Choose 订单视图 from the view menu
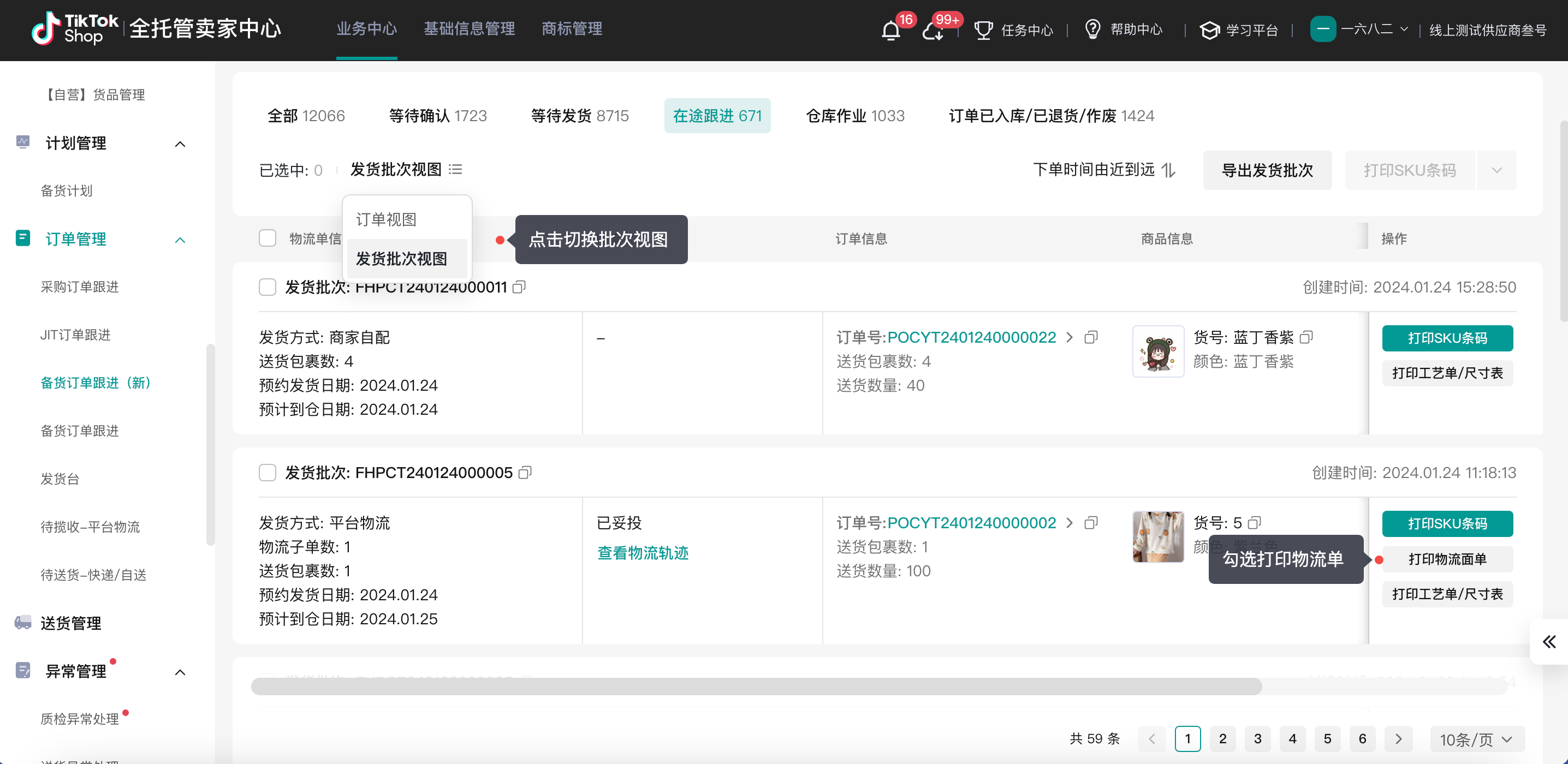This screenshot has width=1568, height=764. point(407,219)
